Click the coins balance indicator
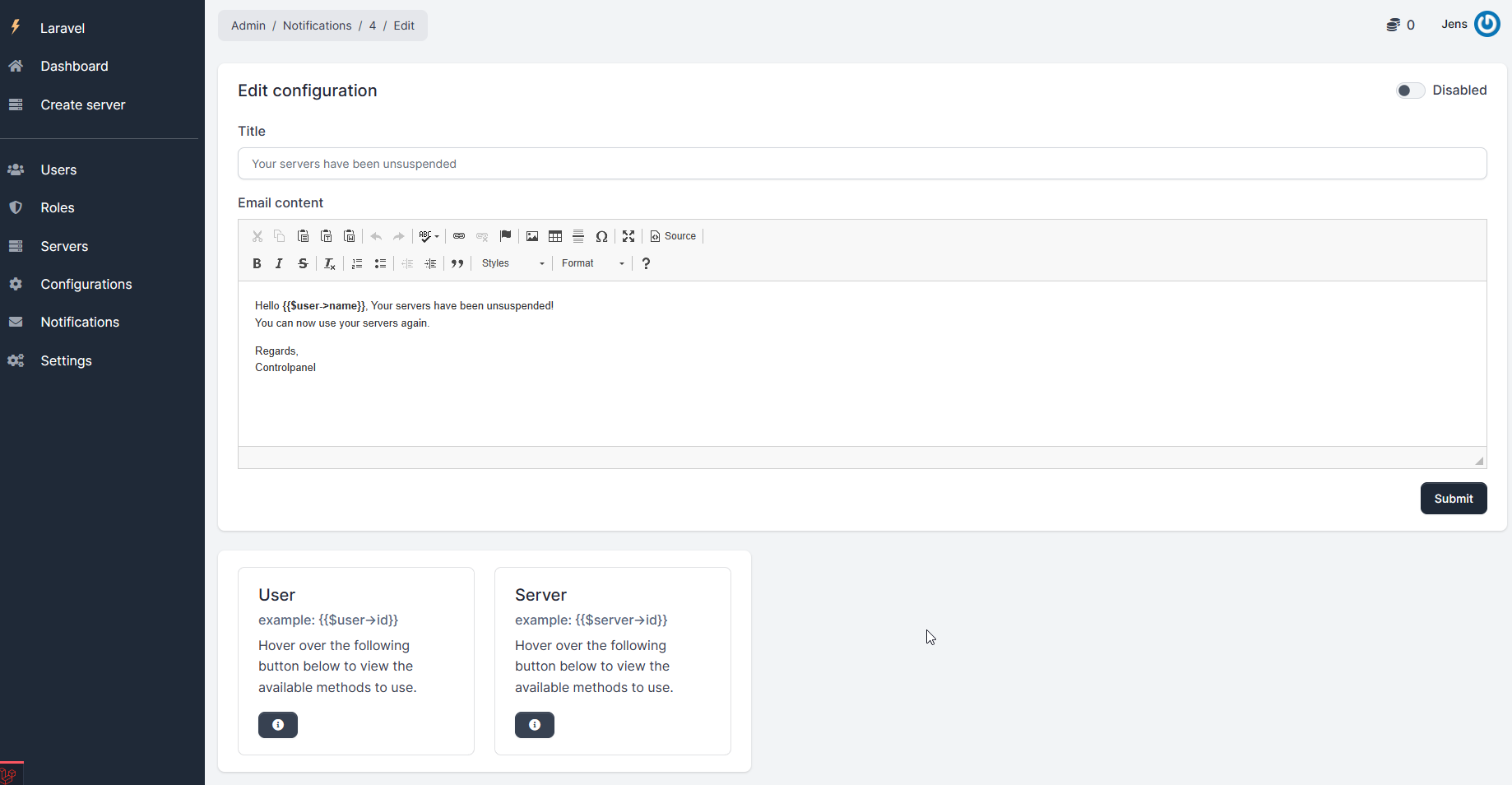This screenshot has width=1512, height=785. pyautogui.click(x=1400, y=25)
